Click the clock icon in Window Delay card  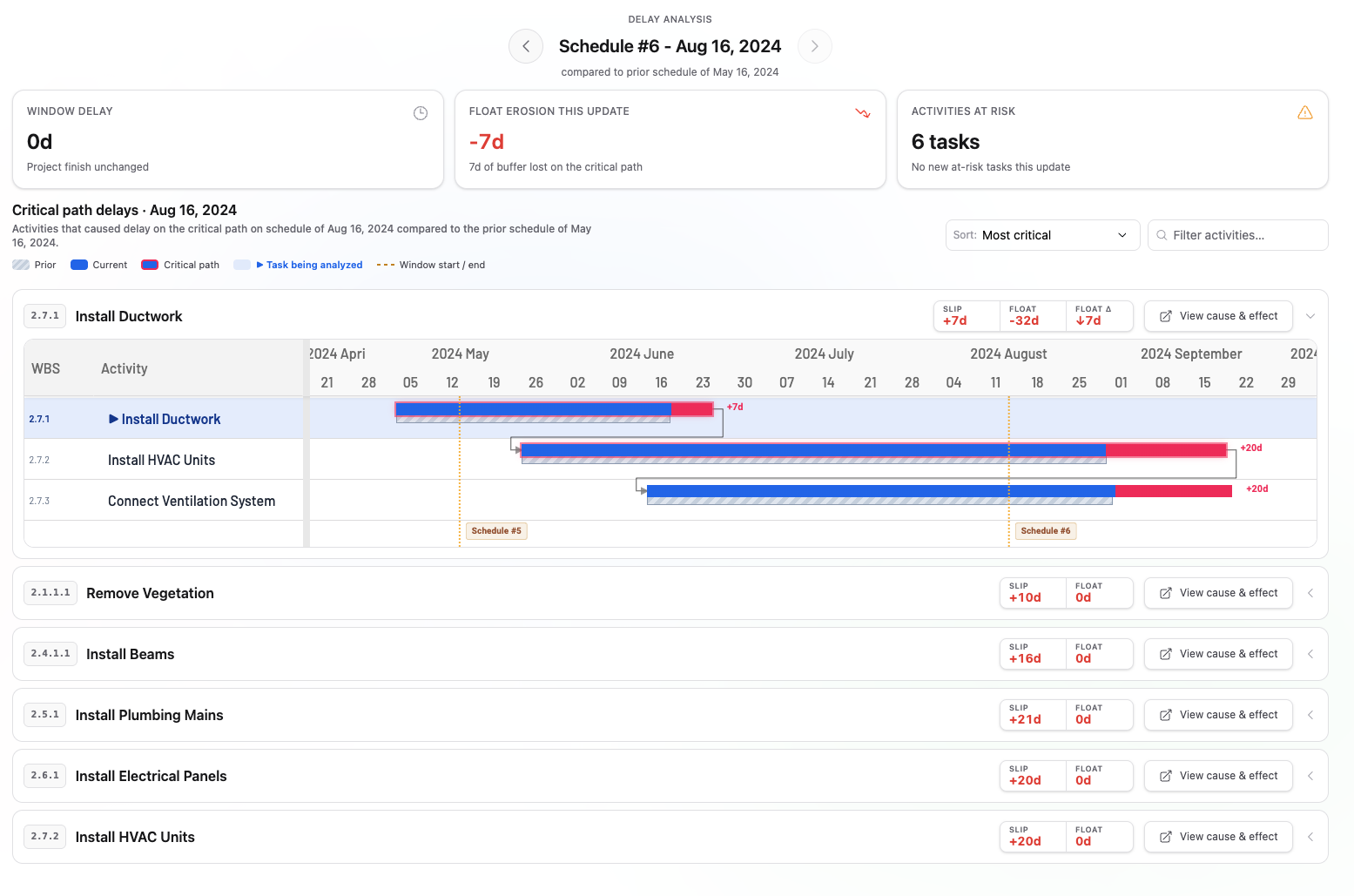tap(421, 113)
